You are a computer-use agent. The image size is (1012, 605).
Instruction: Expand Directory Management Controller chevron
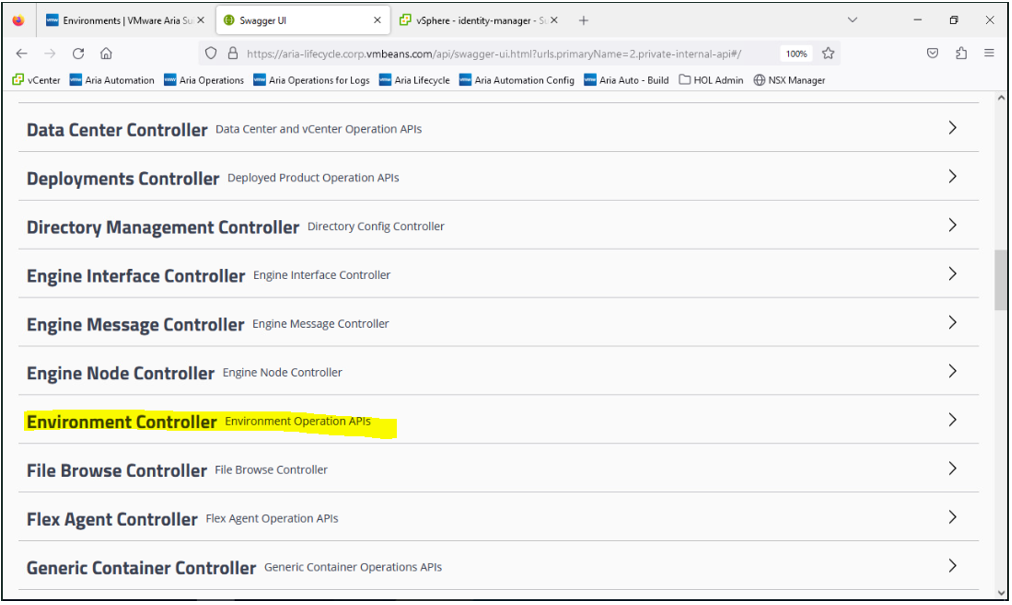click(x=952, y=225)
